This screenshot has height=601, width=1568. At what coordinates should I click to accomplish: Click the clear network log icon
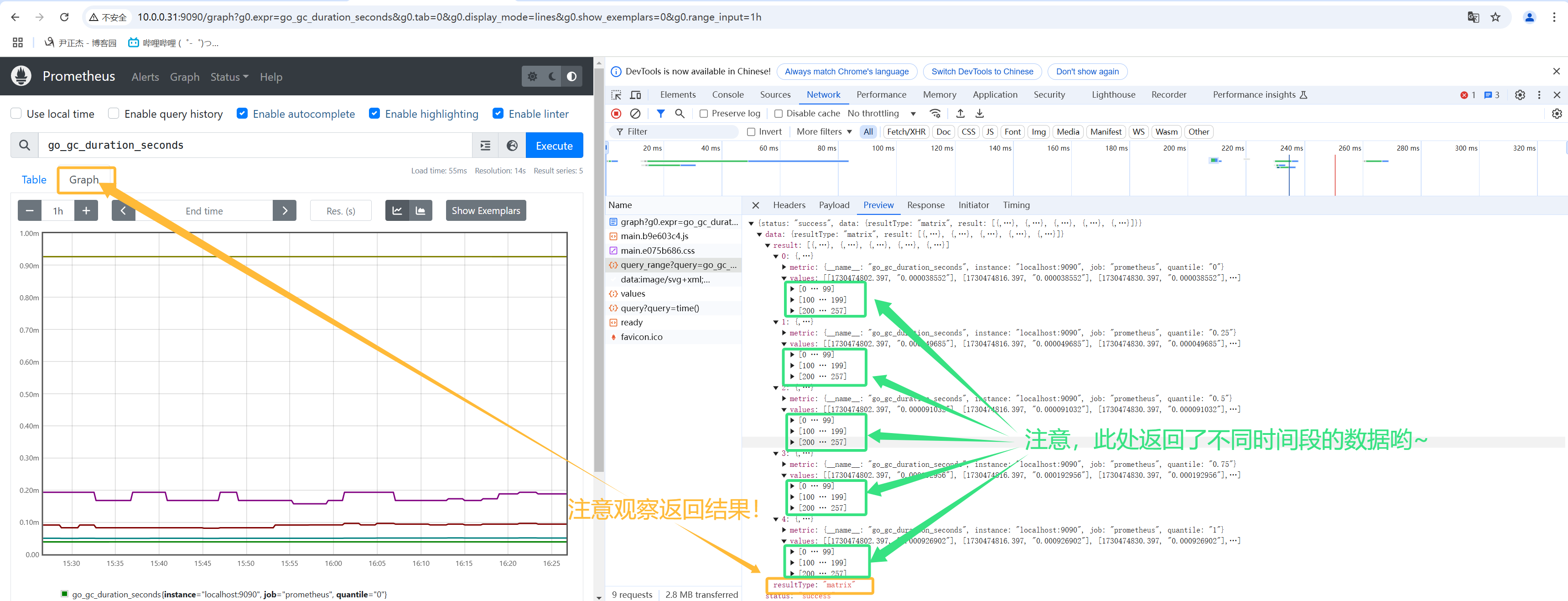click(635, 113)
